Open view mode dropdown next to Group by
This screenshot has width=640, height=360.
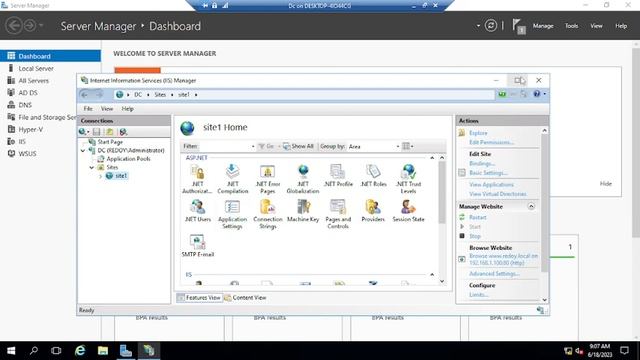point(407,146)
